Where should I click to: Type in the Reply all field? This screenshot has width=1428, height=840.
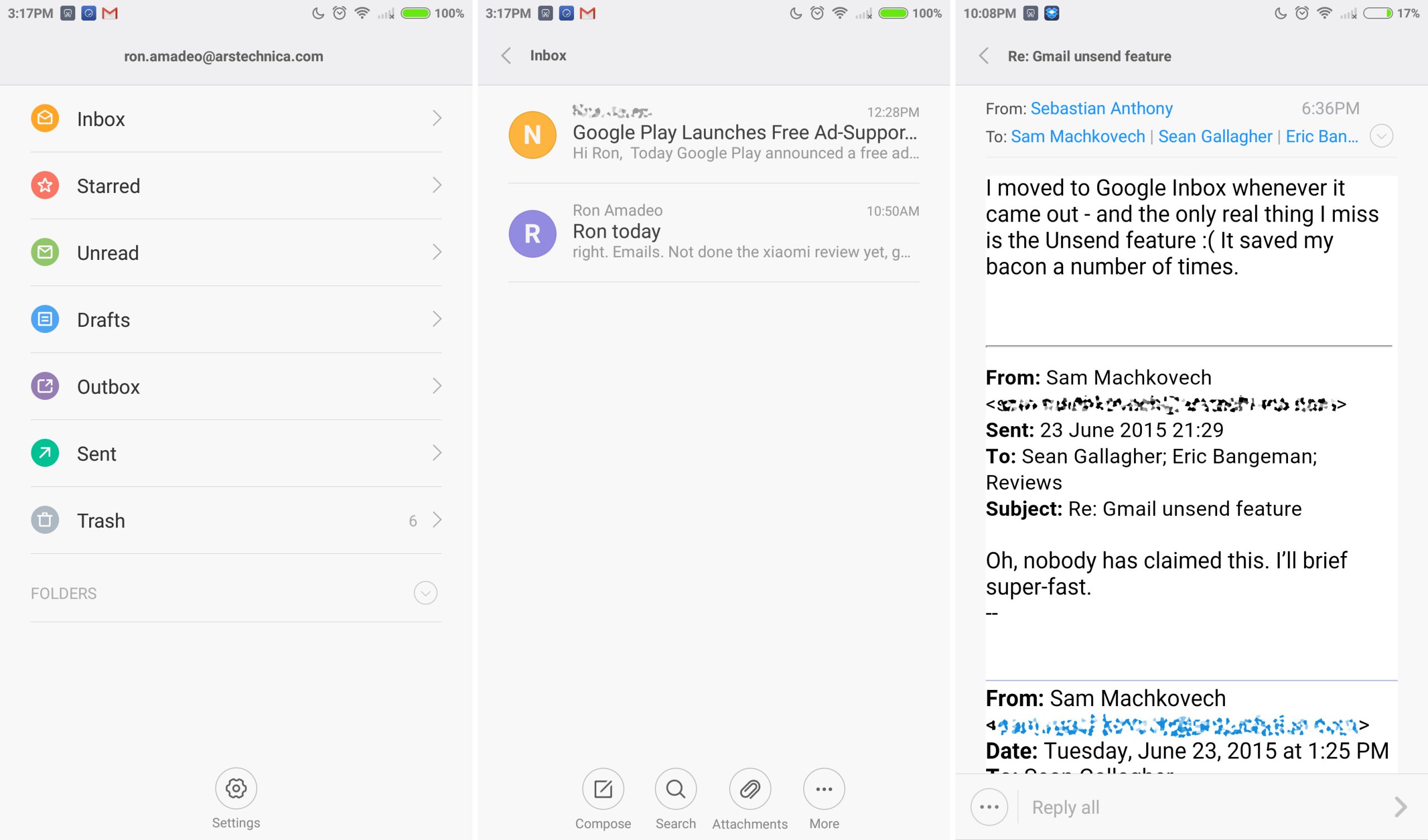point(1190,807)
